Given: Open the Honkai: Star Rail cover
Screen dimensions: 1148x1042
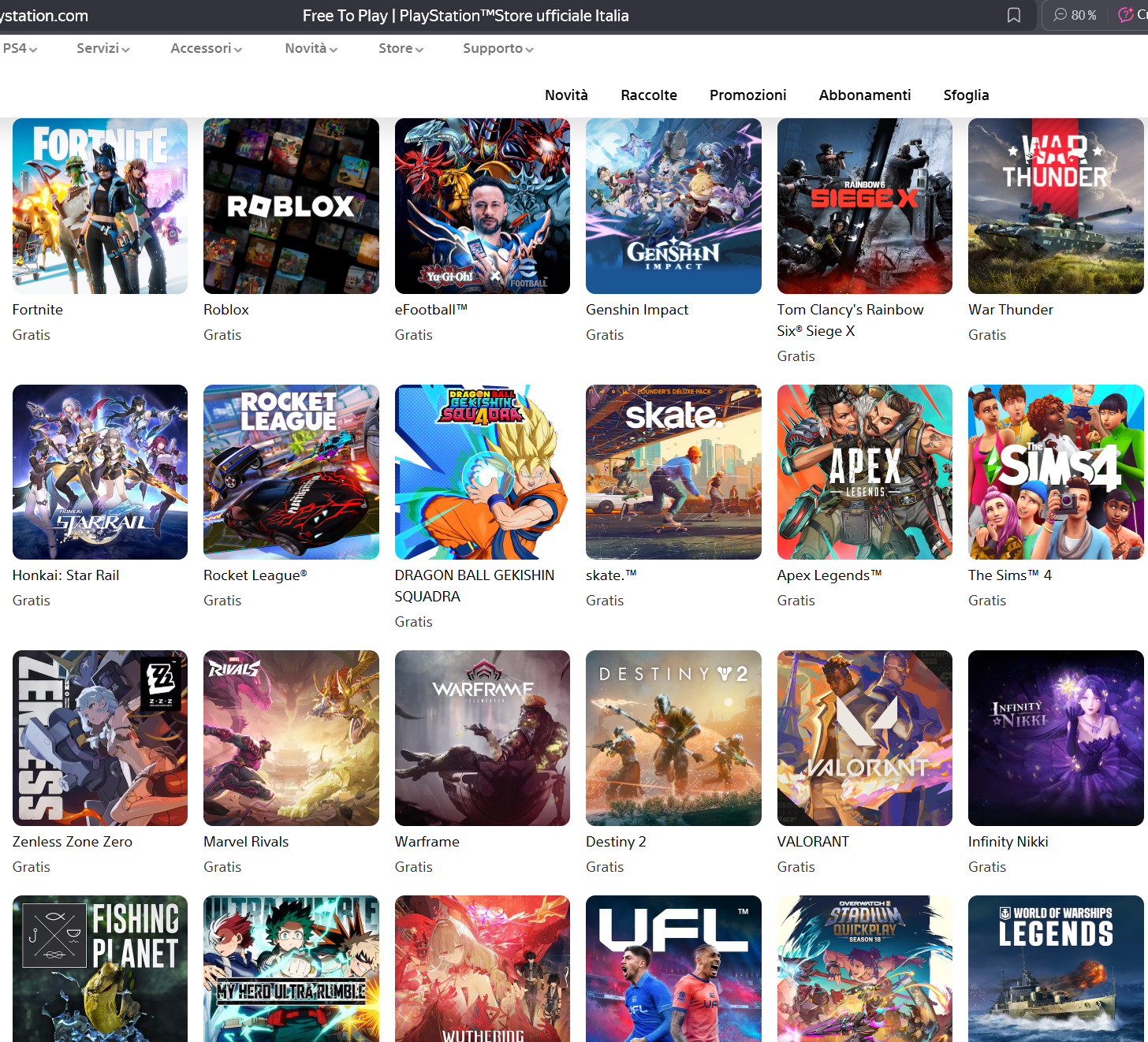Looking at the screenshot, I should click(100, 472).
